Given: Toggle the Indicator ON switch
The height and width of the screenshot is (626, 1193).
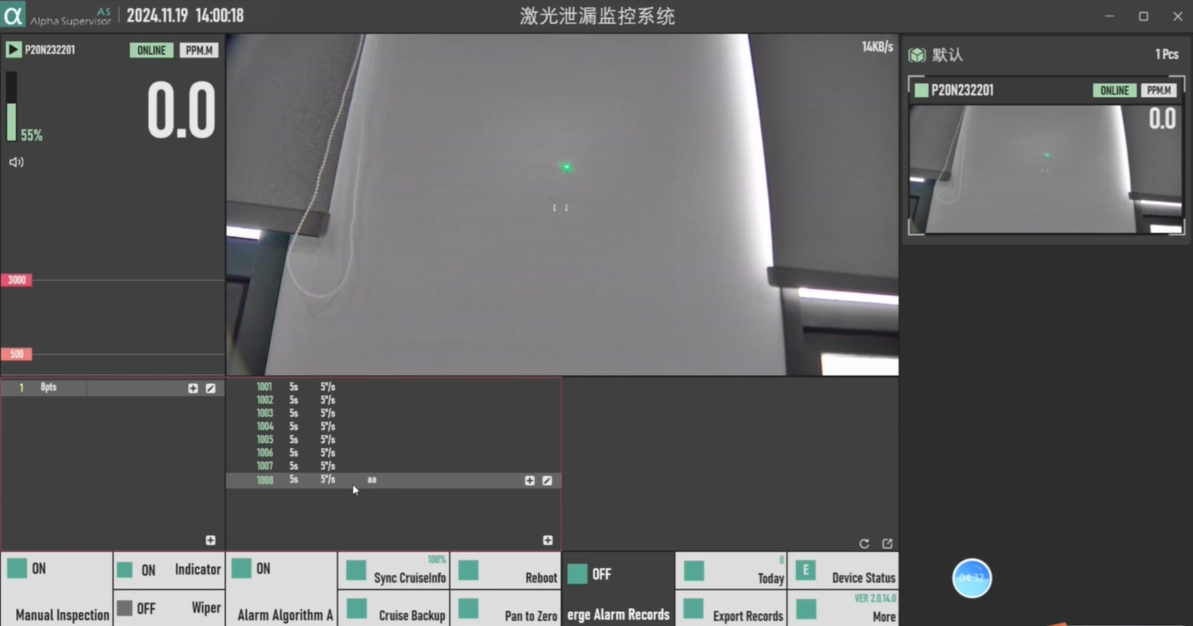Looking at the screenshot, I should pyautogui.click(x=125, y=570).
